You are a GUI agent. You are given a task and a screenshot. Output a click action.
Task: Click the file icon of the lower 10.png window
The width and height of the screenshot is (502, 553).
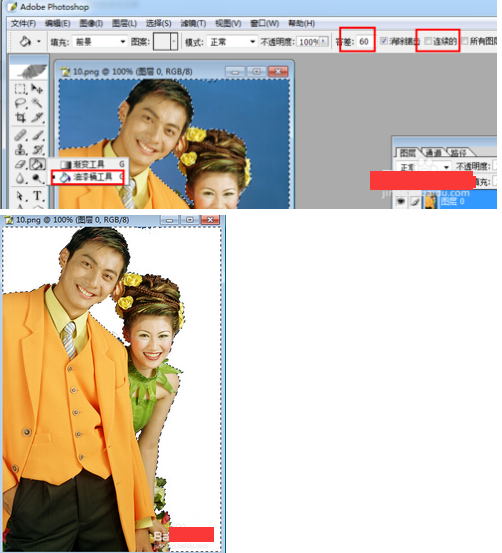[8, 220]
